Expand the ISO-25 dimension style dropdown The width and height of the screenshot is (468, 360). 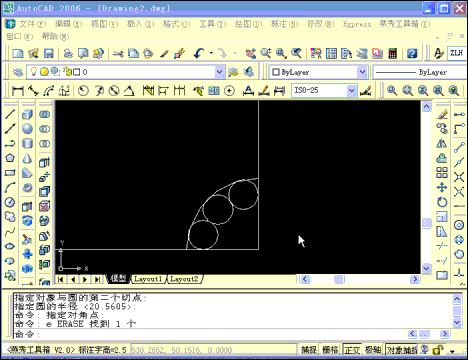[x=351, y=90]
